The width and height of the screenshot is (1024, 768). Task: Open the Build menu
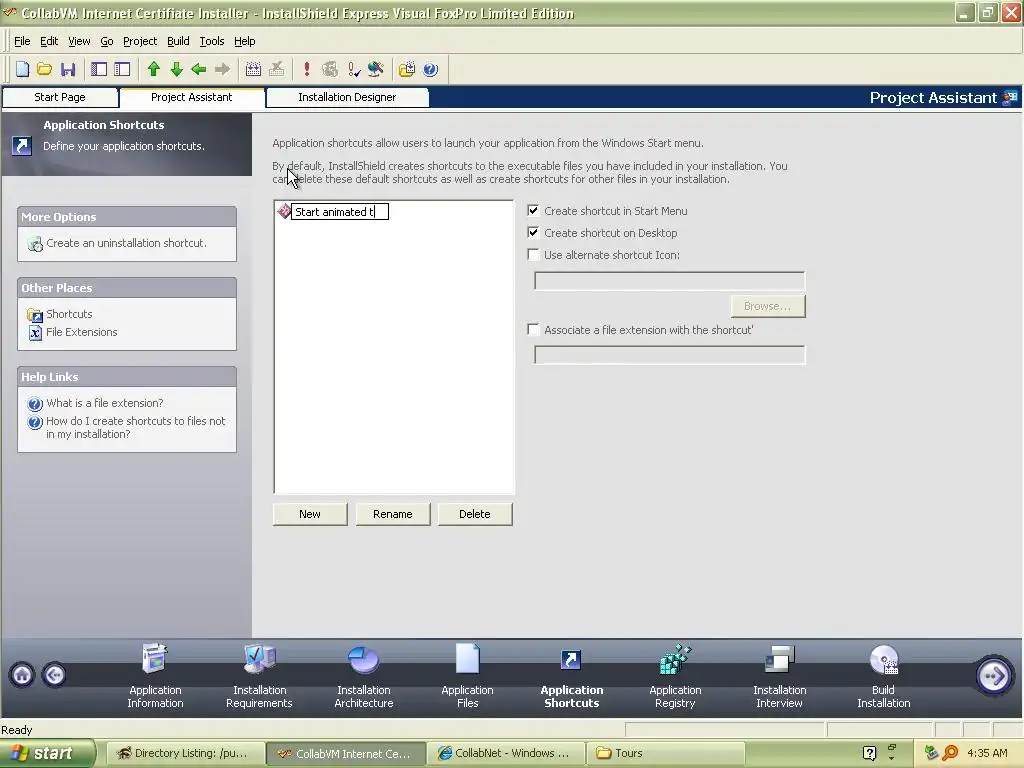coord(178,41)
